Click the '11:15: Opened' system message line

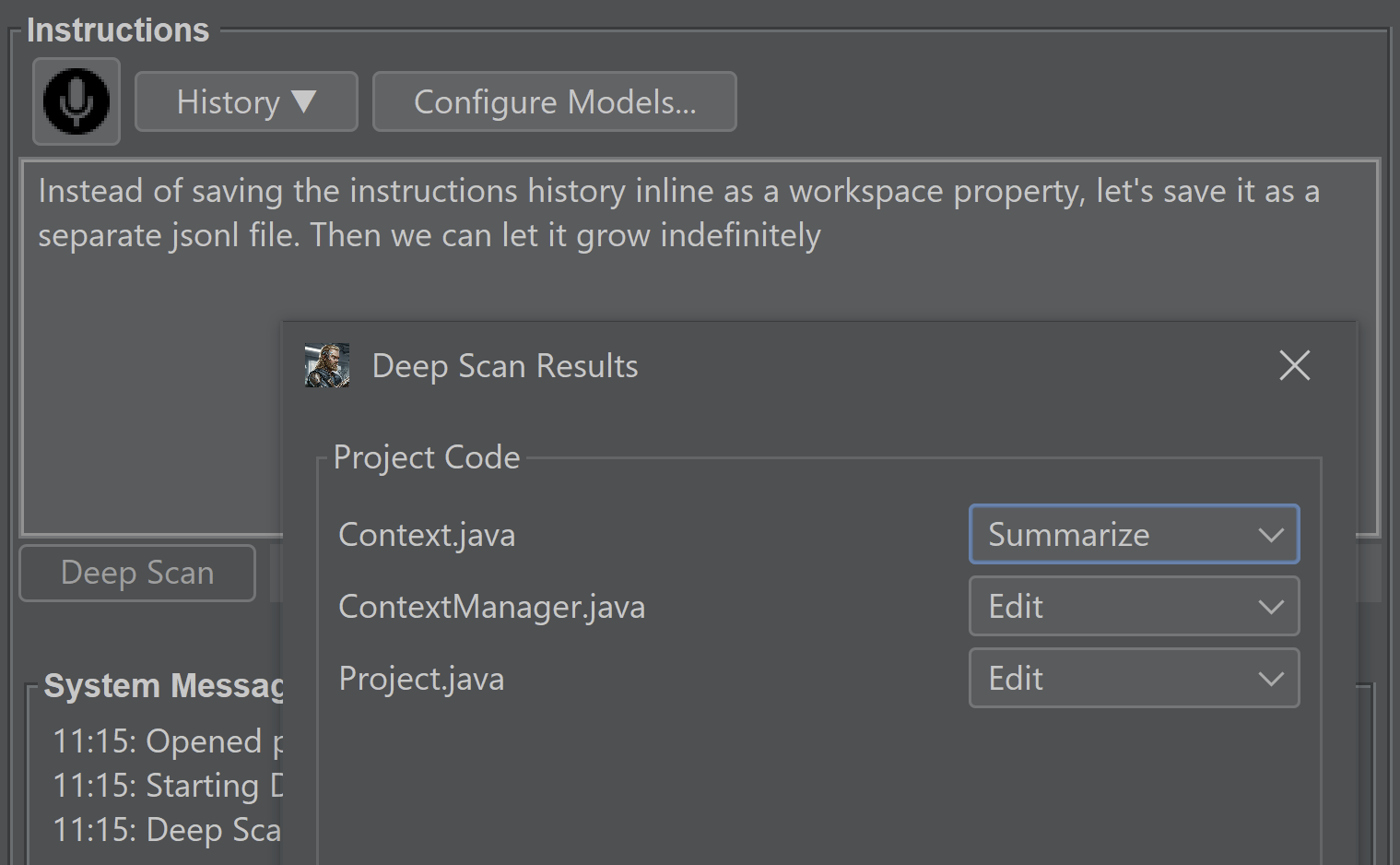[166, 741]
